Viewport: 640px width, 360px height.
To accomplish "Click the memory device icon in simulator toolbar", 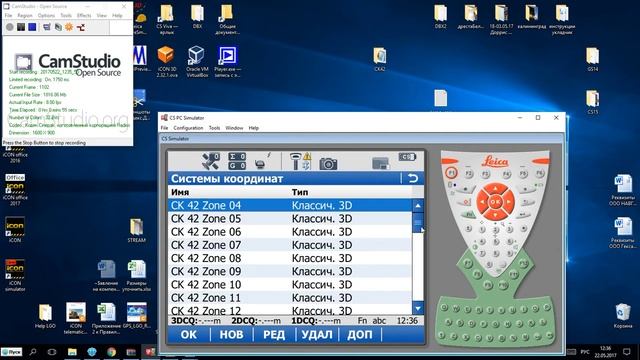I will pos(380,163).
